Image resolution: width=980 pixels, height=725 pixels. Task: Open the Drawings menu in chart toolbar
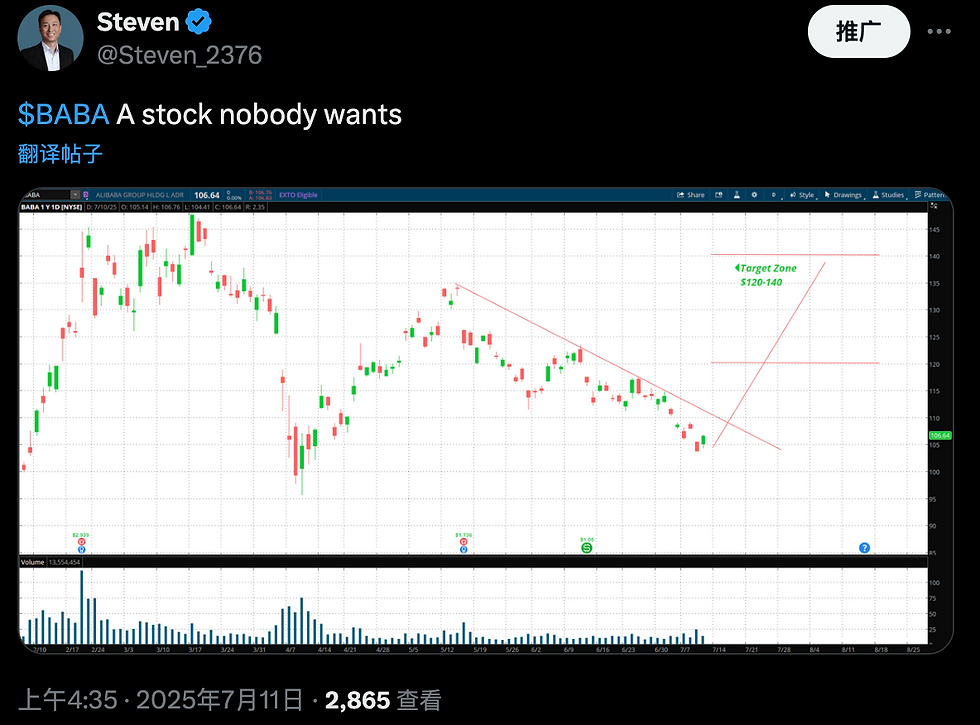click(844, 195)
